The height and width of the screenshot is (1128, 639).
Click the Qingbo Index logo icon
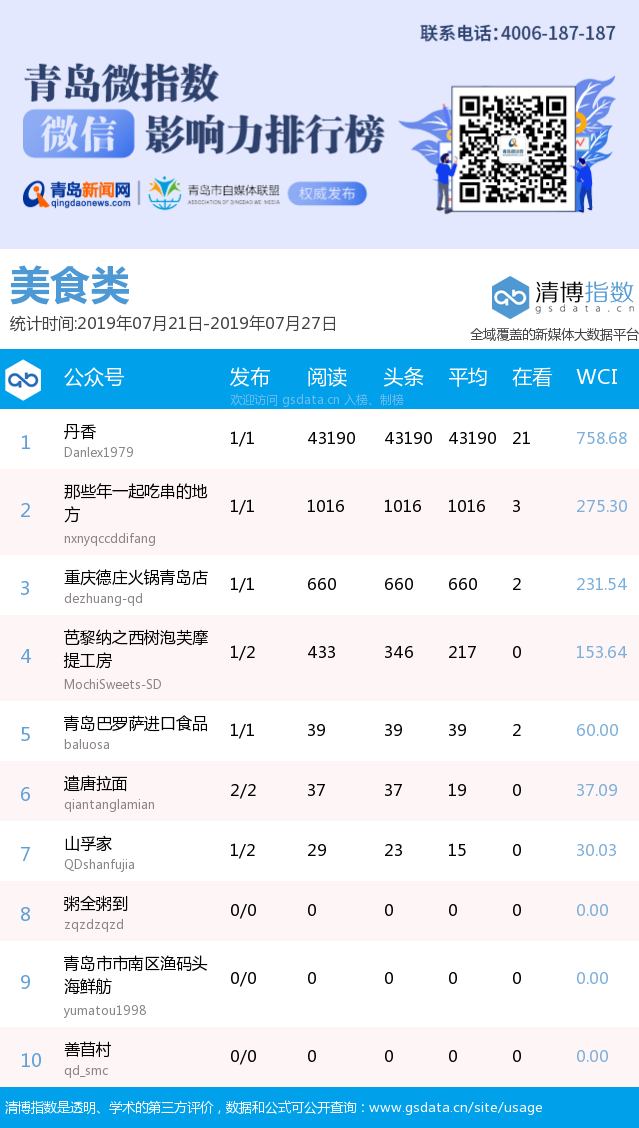pyautogui.click(x=510, y=297)
